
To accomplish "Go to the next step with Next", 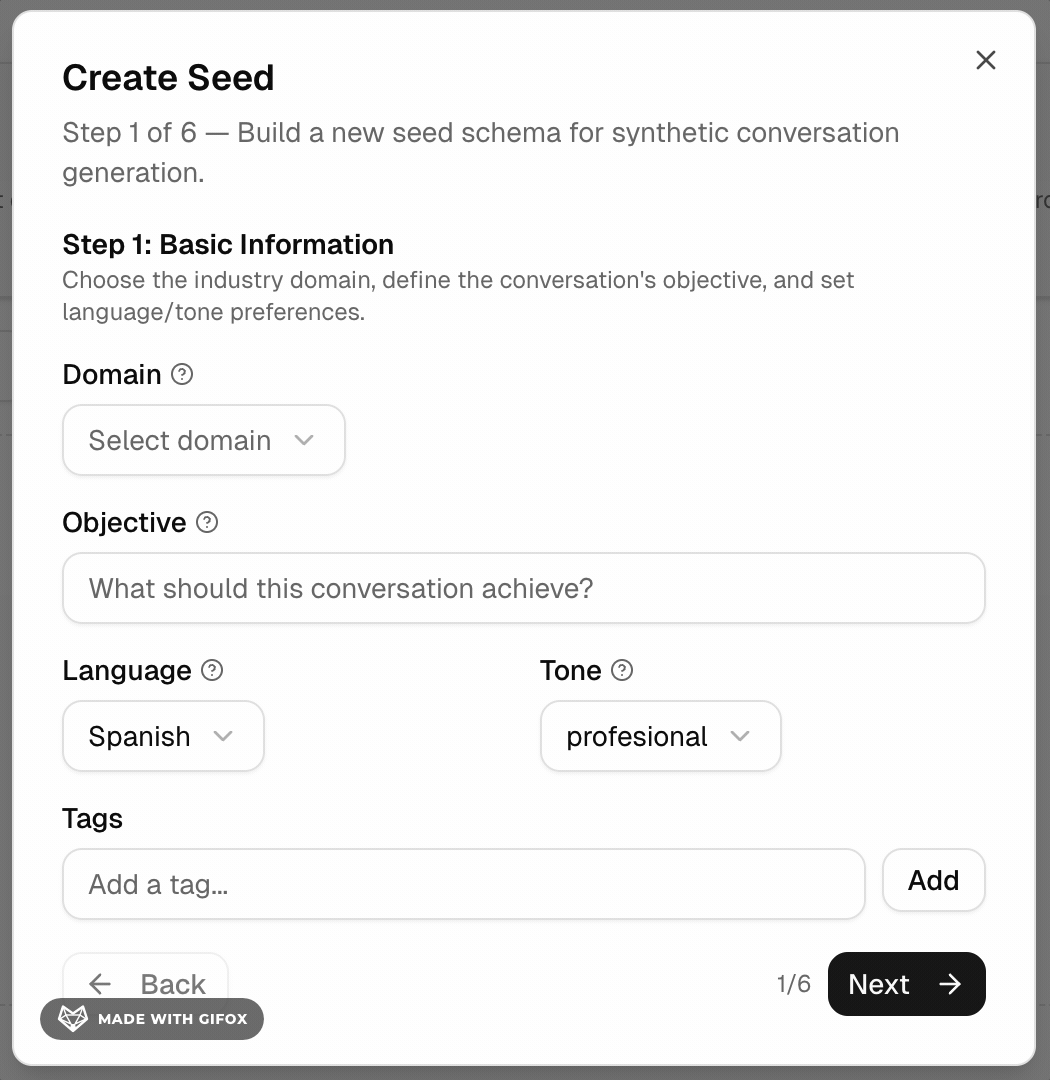I will (905, 984).
